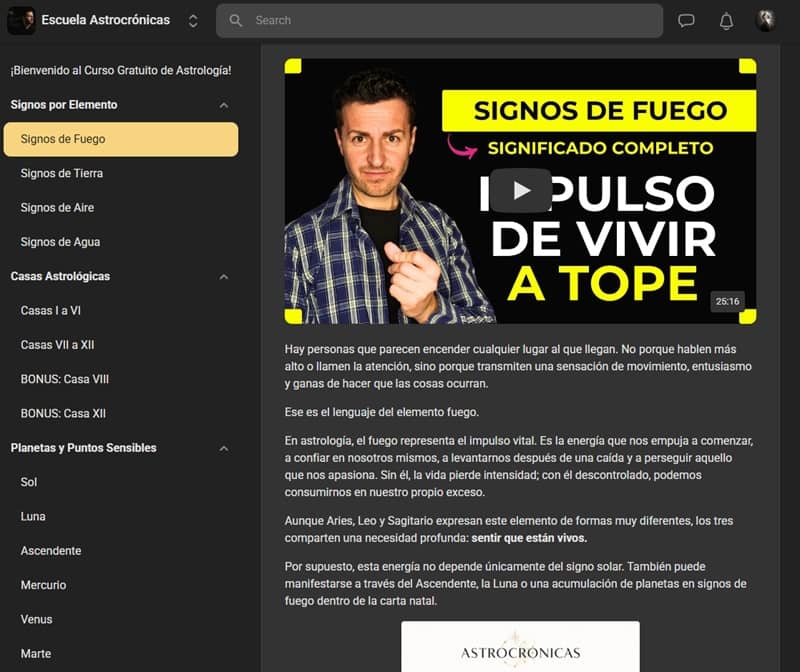This screenshot has height=672, width=800.
Task: Open the chat messages icon
Action: pos(686,20)
